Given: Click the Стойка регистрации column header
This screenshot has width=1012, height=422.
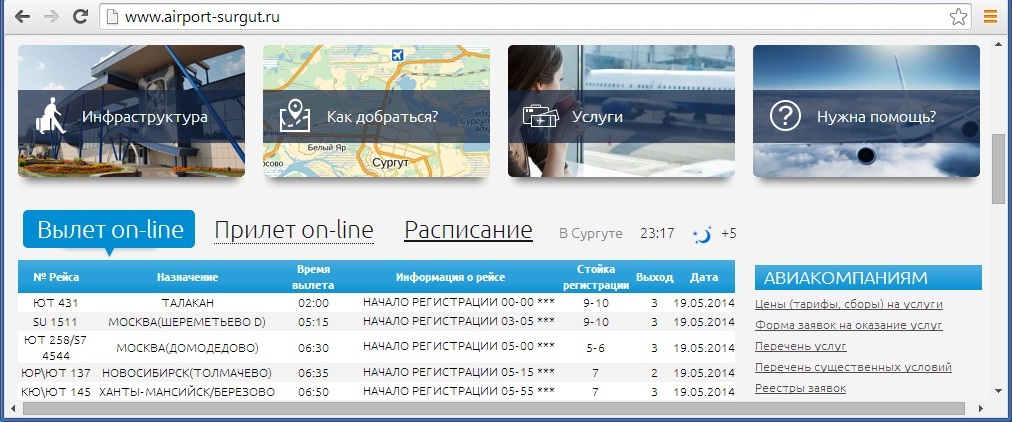Looking at the screenshot, I should (596, 277).
